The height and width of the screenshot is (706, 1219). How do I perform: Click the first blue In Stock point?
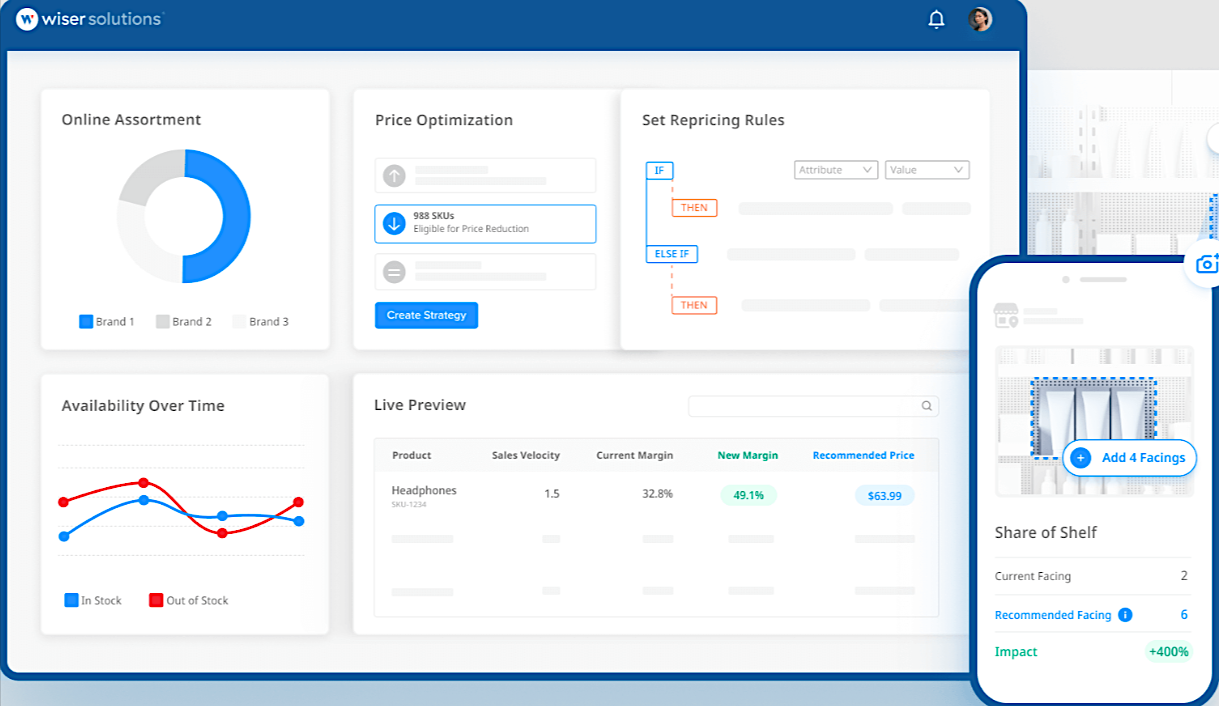click(x=64, y=536)
